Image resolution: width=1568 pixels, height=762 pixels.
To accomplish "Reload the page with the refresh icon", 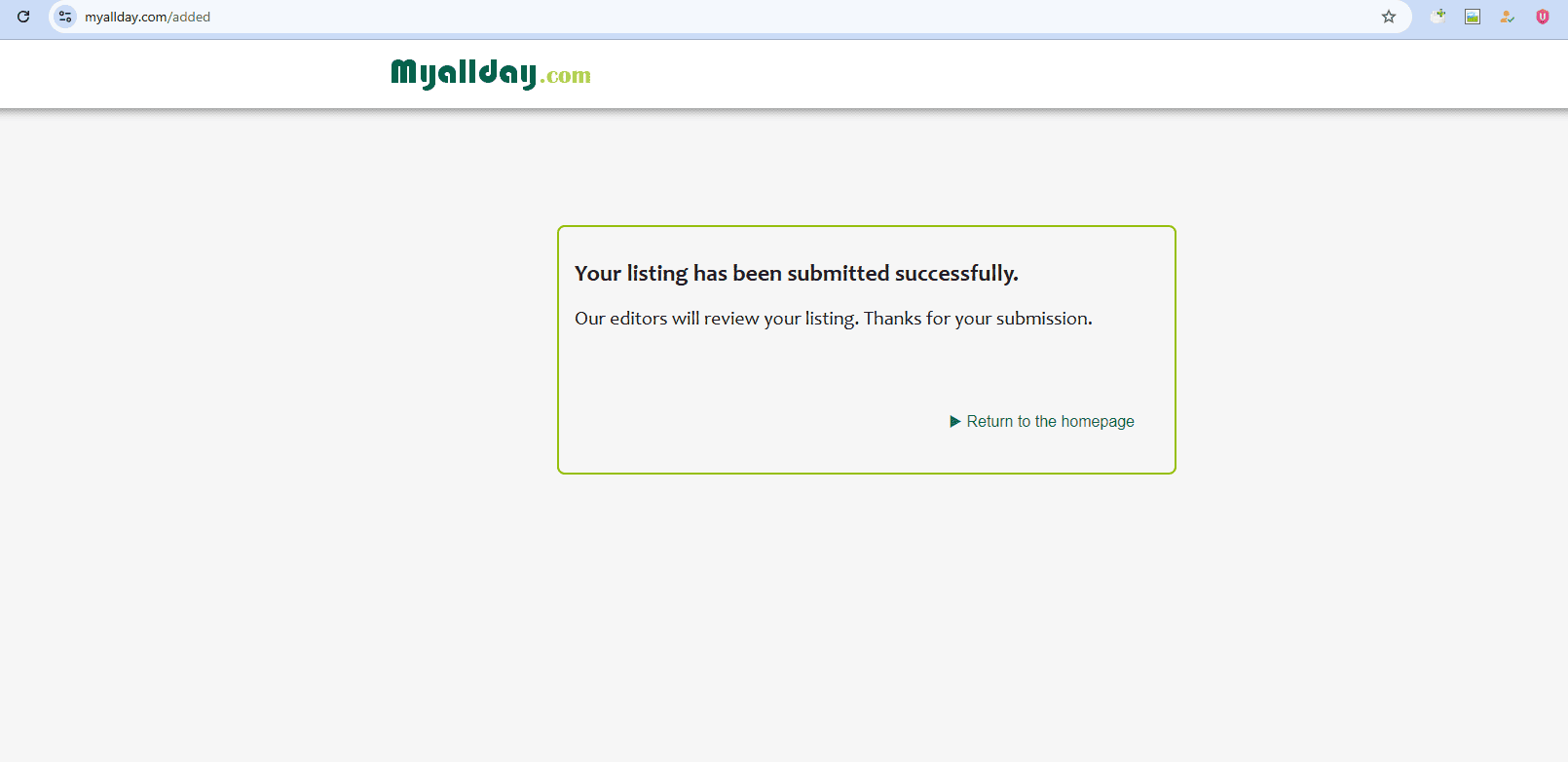I will pos(23,17).
